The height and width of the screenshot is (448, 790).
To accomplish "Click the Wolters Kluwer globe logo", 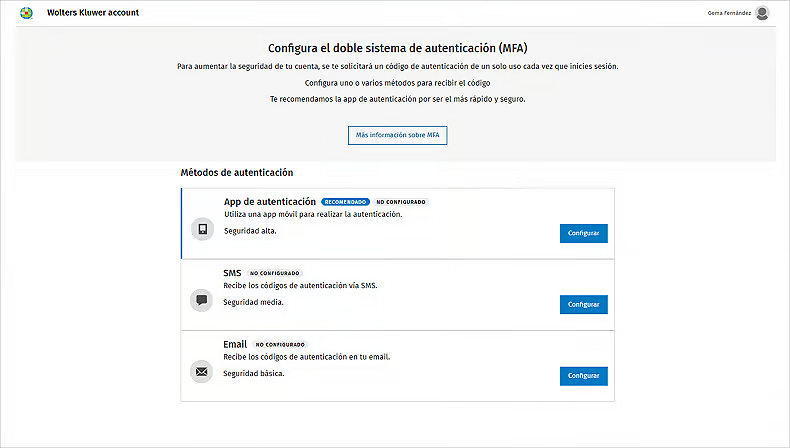I will [x=26, y=13].
